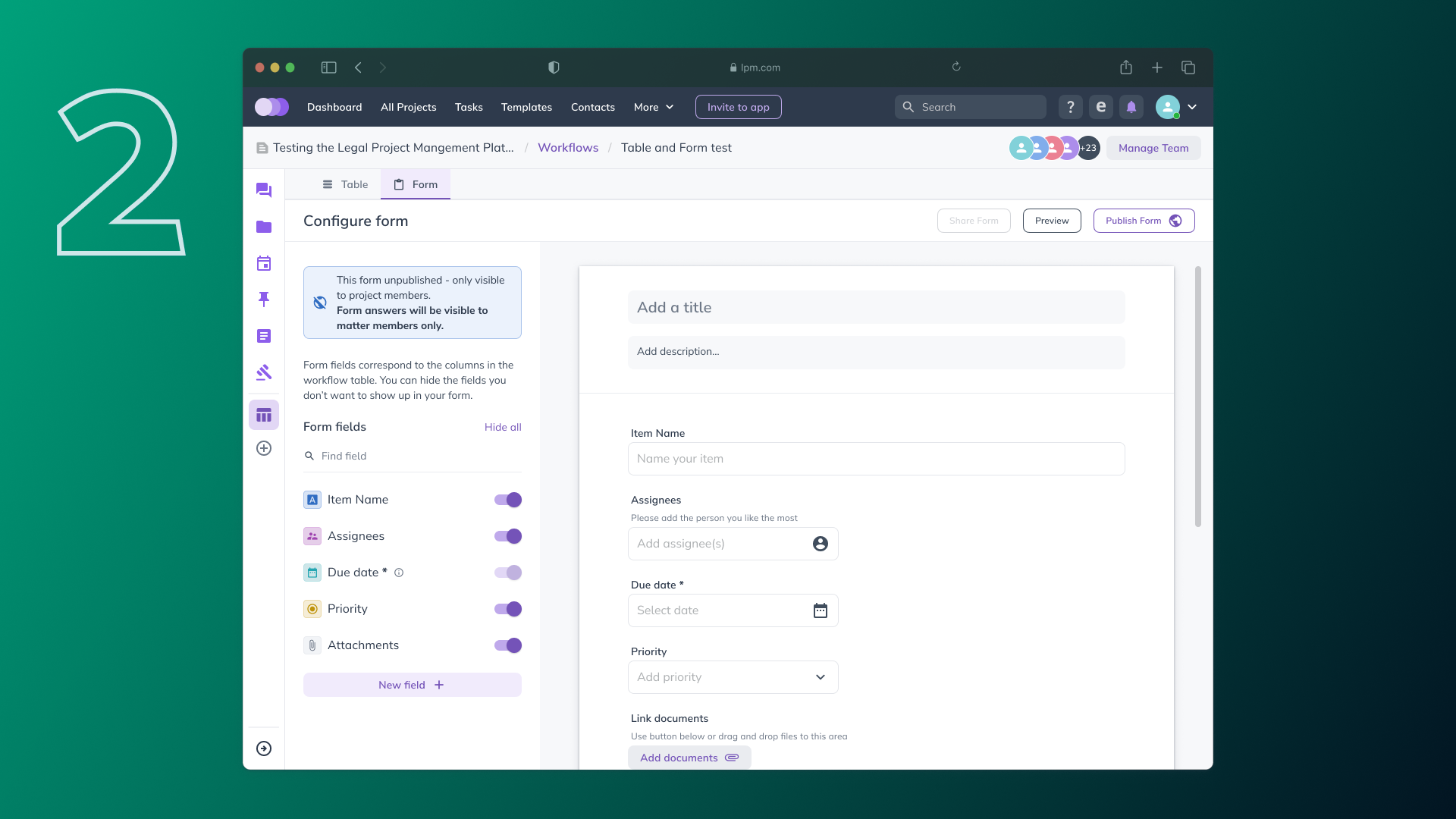This screenshot has width=1456, height=819.
Task: Open the chat messages sidebar icon
Action: [x=264, y=190]
